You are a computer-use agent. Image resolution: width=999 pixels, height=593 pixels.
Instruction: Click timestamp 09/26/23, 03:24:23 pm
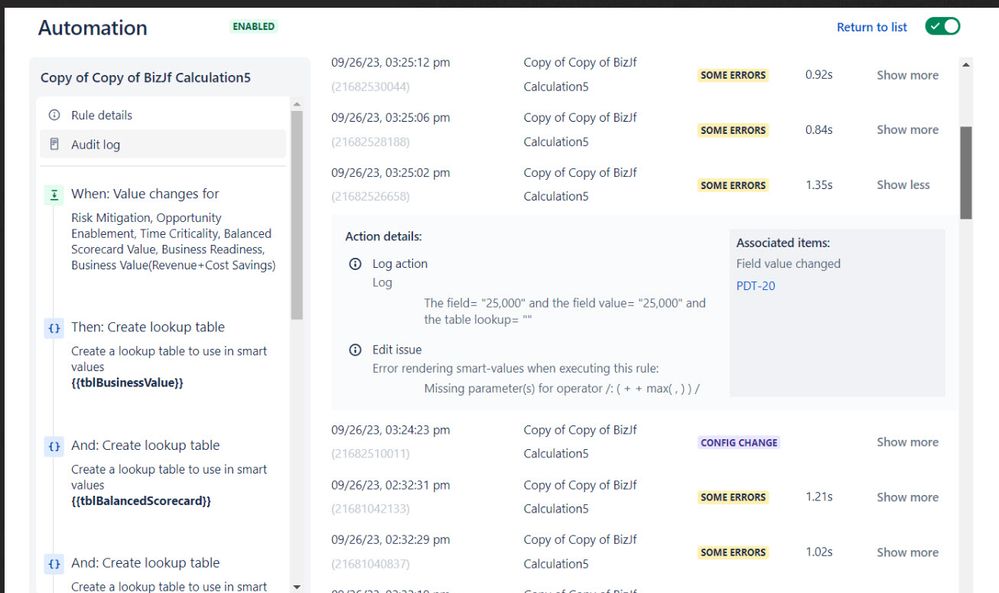tap(391, 430)
